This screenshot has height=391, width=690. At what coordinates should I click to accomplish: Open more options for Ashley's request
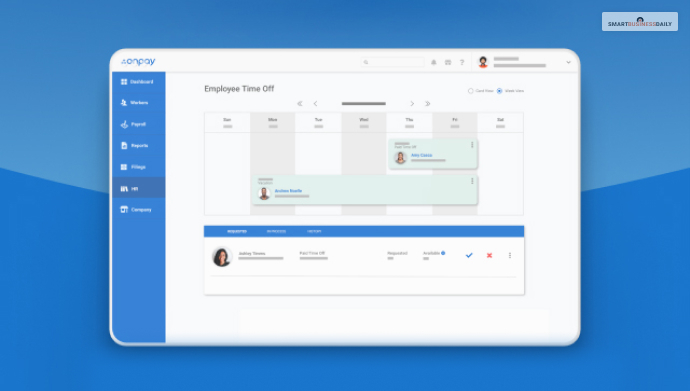pos(510,256)
